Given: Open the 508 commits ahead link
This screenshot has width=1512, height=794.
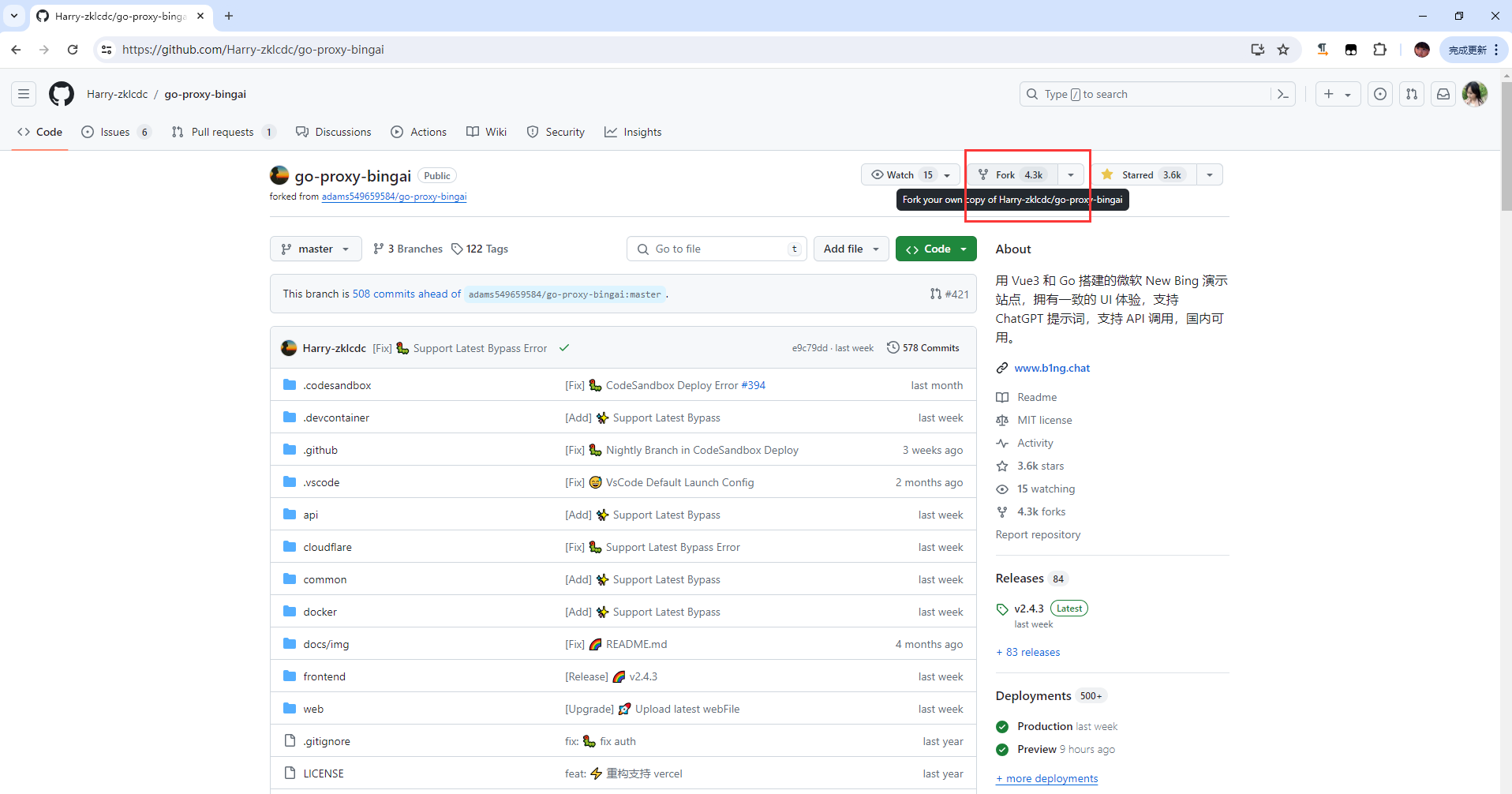Looking at the screenshot, I should coord(406,294).
